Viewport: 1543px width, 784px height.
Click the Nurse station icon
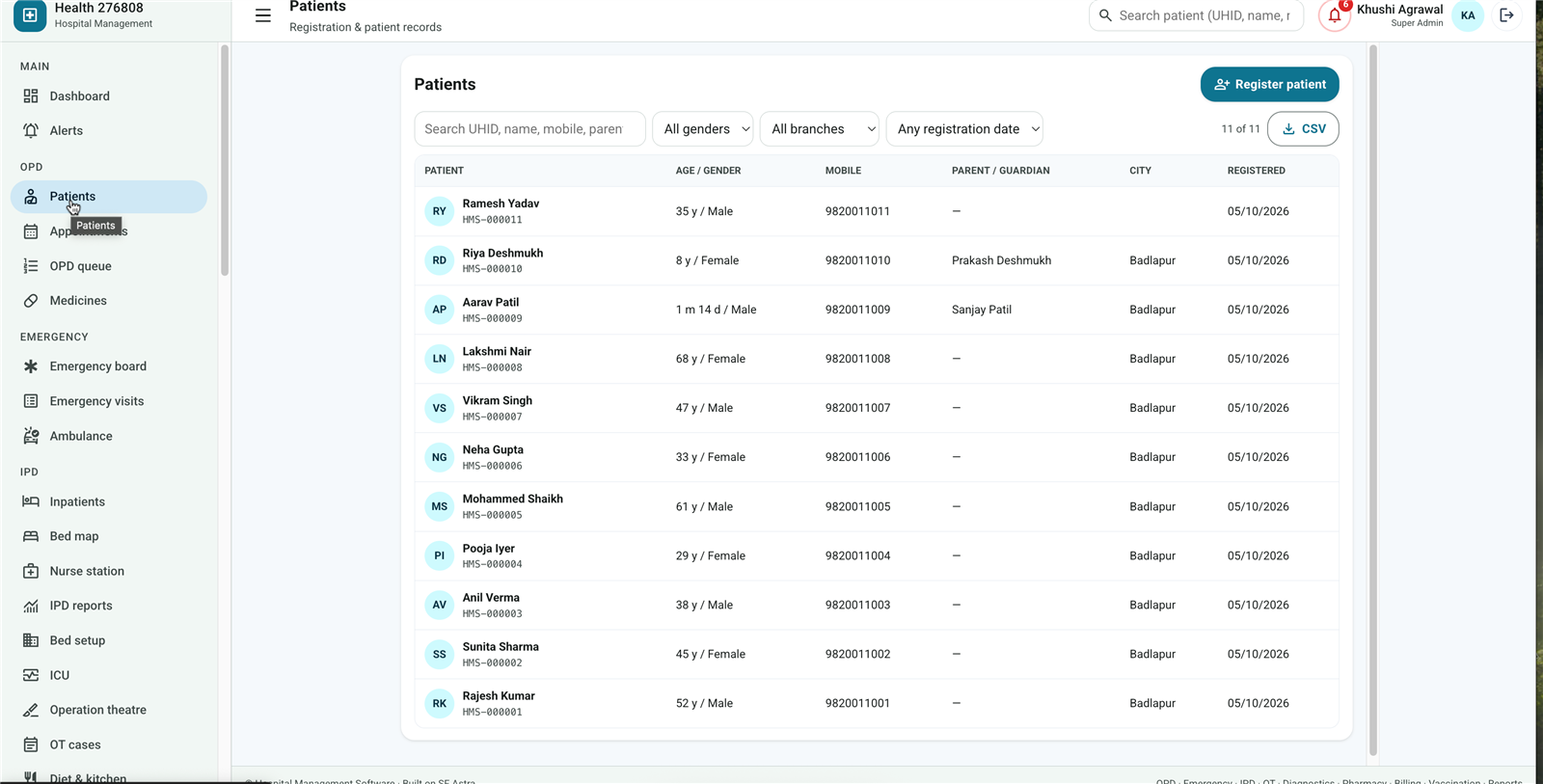coord(31,571)
